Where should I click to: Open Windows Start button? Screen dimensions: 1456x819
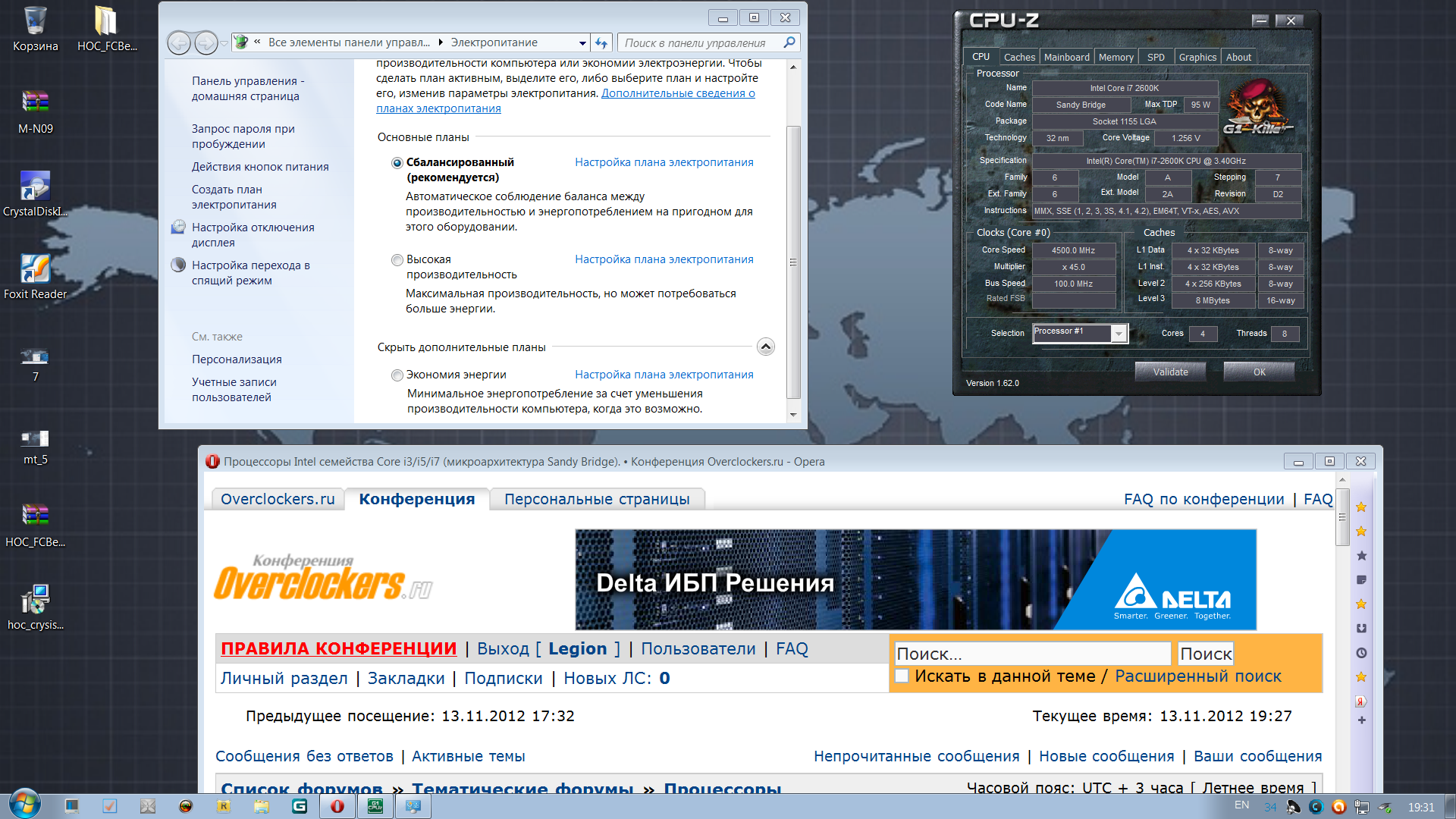[x=24, y=804]
